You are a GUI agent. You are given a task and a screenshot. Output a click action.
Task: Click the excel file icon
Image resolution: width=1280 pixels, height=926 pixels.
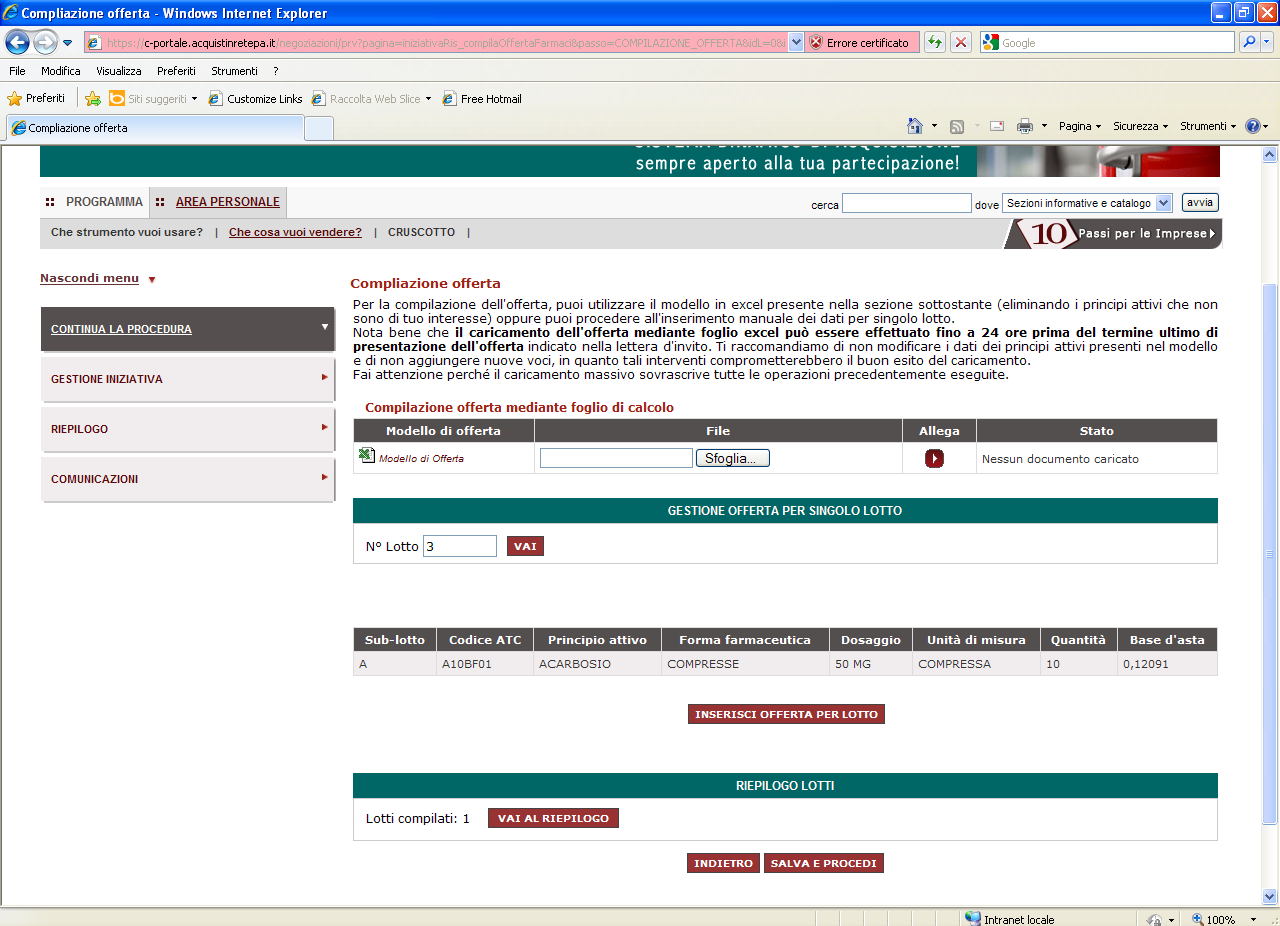(x=366, y=456)
